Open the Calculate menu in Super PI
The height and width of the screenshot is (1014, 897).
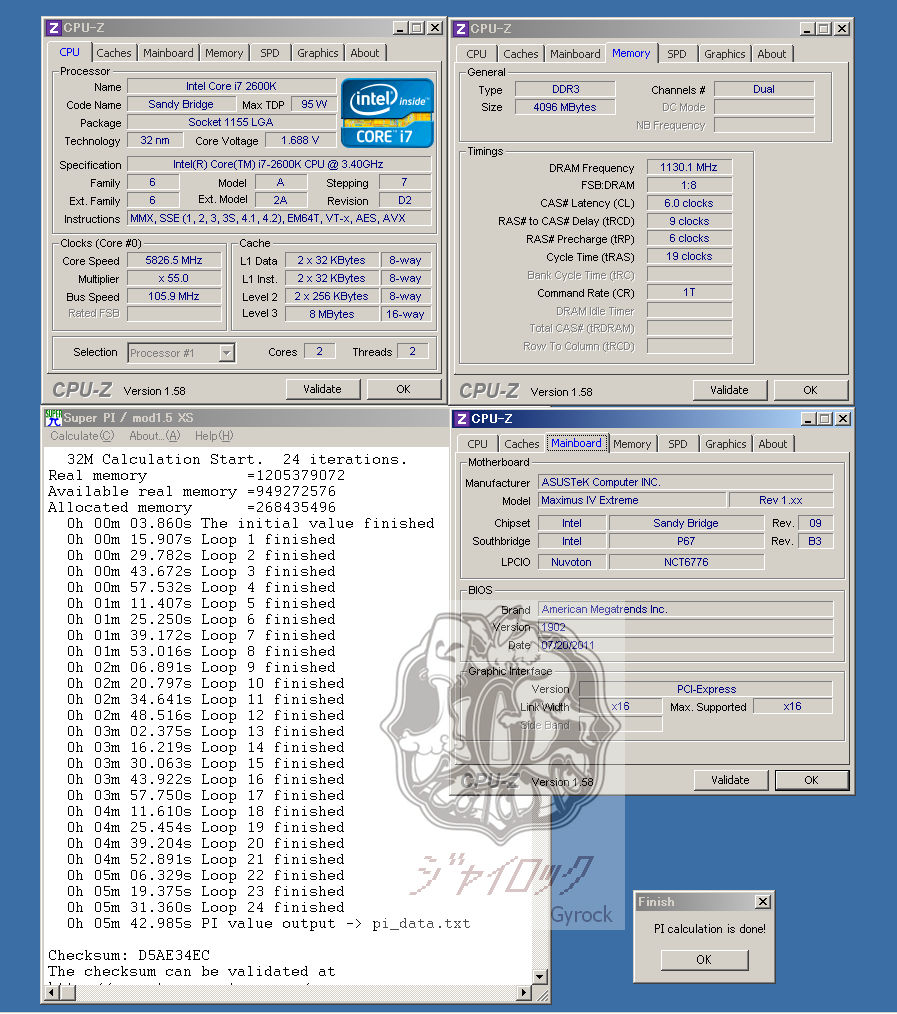pyautogui.click(x=82, y=436)
